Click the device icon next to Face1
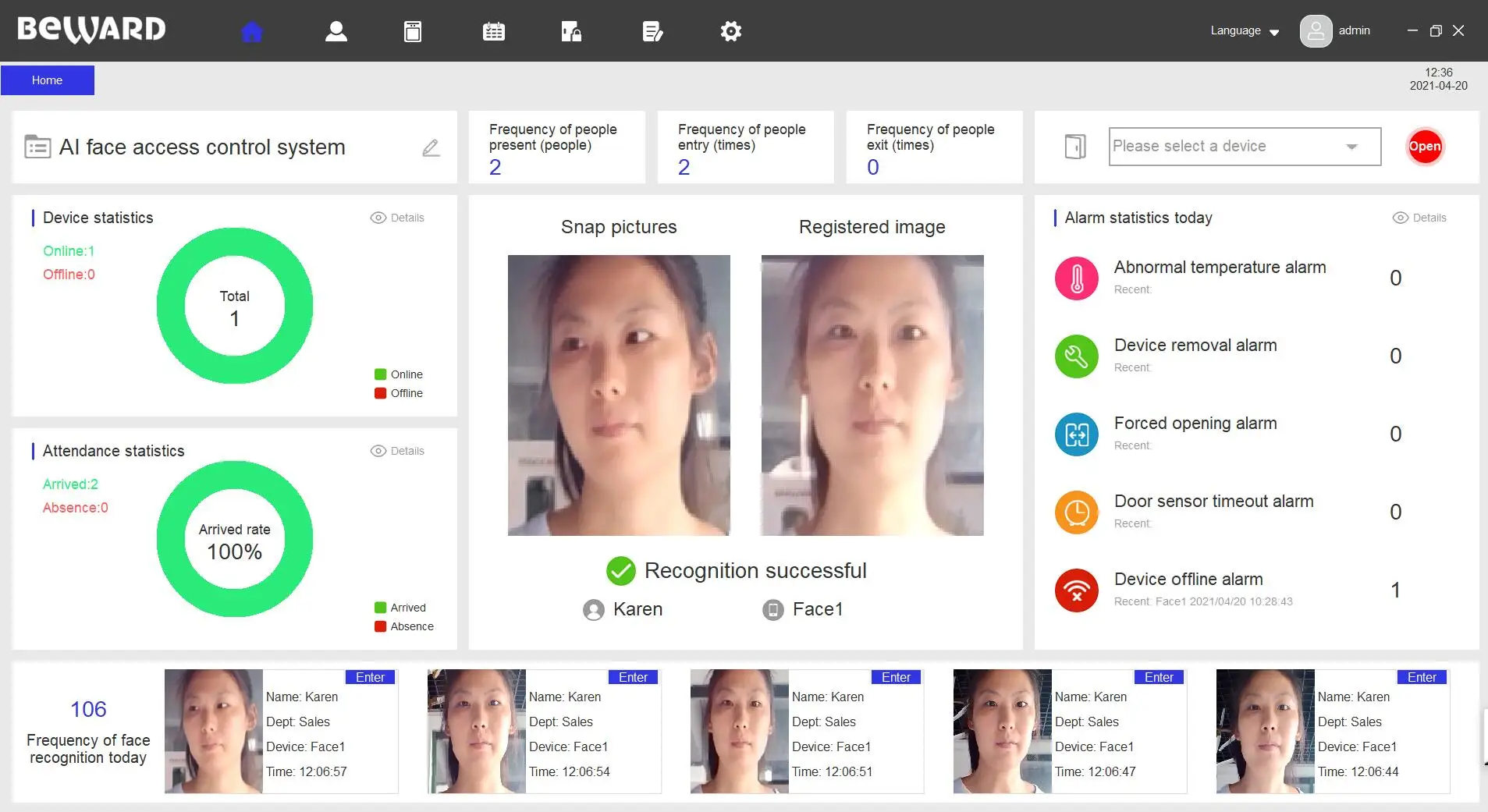 coord(772,610)
